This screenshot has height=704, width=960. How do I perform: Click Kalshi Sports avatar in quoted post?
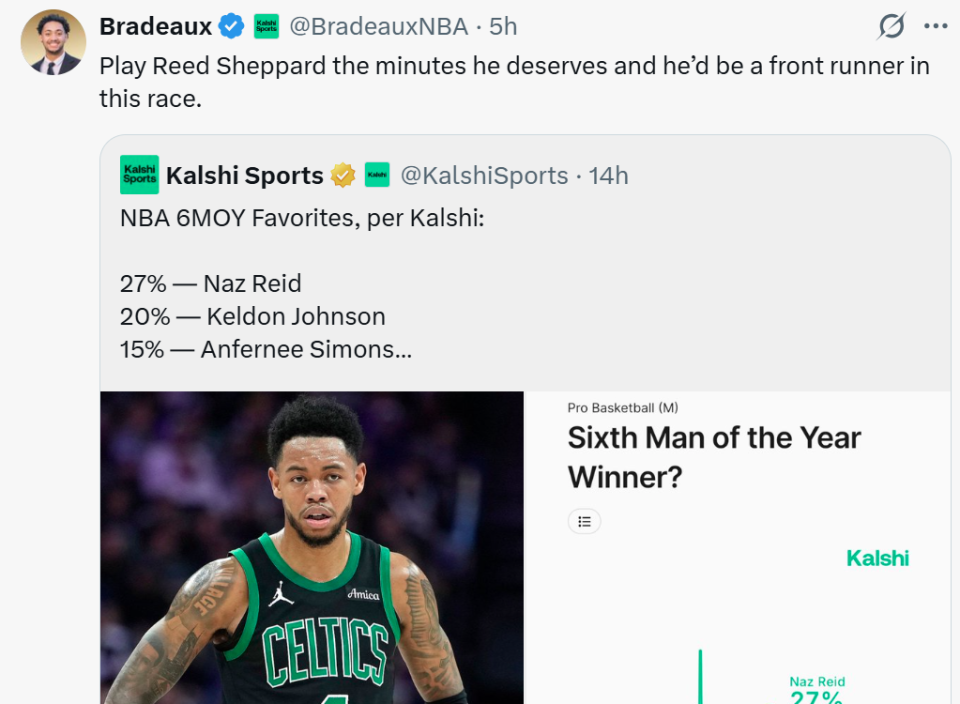pyautogui.click(x=139, y=175)
